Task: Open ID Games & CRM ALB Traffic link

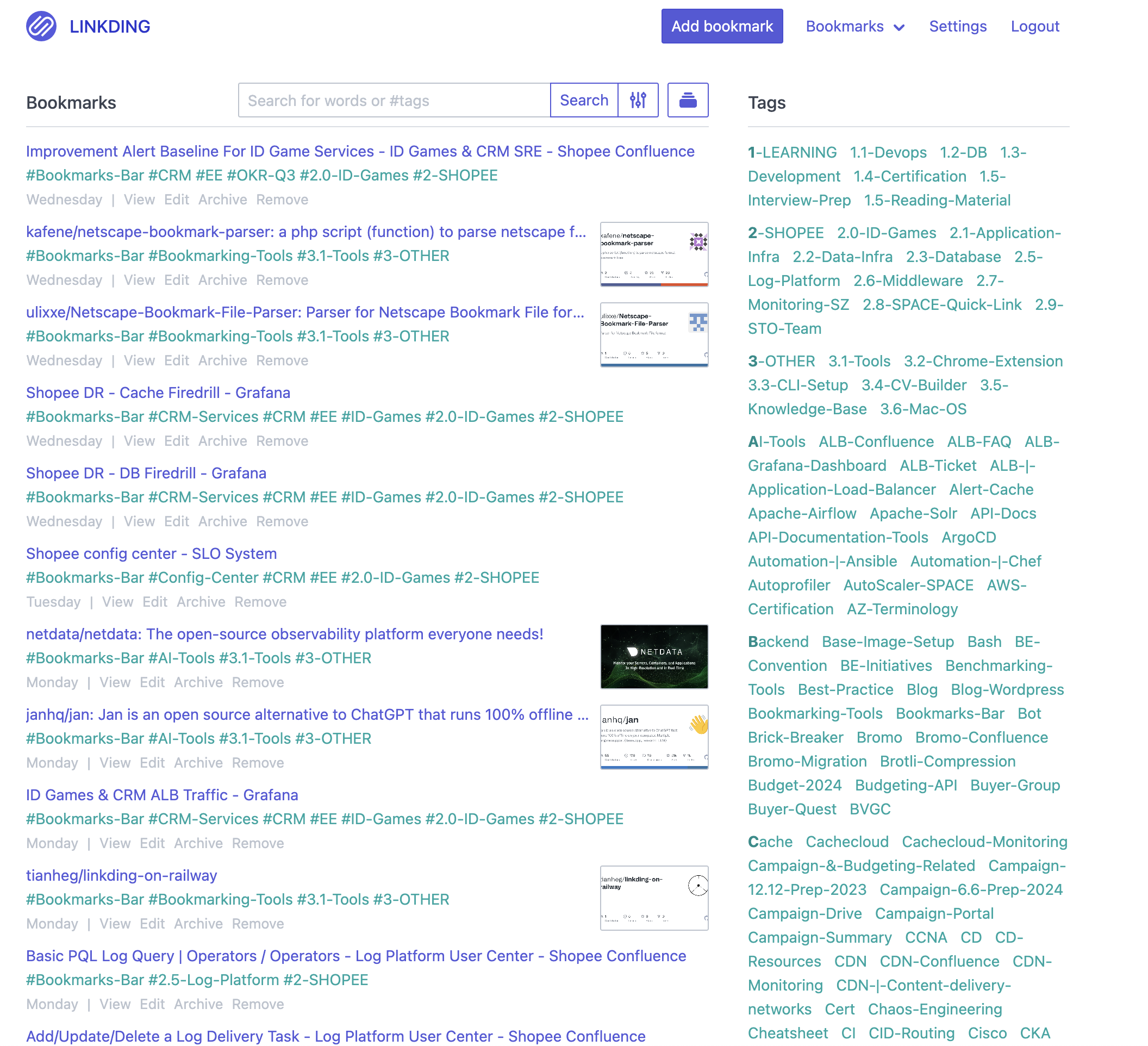Action: coord(163,795)
